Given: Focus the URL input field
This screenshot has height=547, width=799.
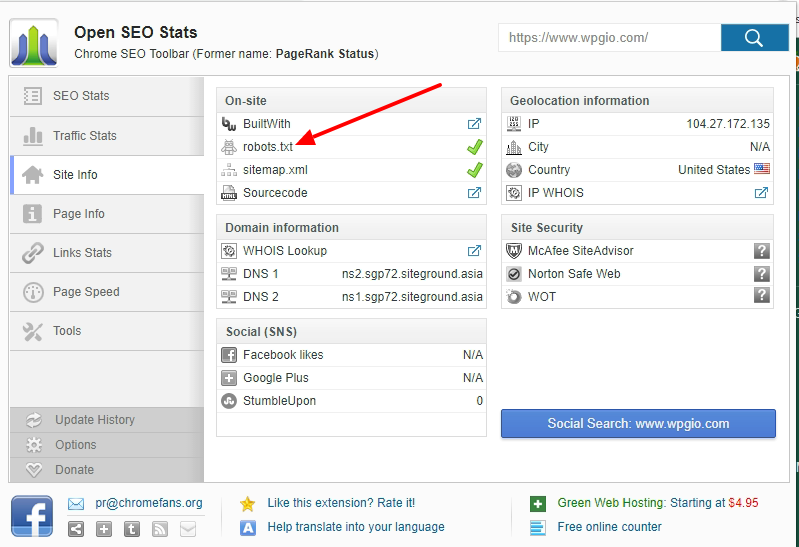Looking at the screenshot, I should 609,38.
